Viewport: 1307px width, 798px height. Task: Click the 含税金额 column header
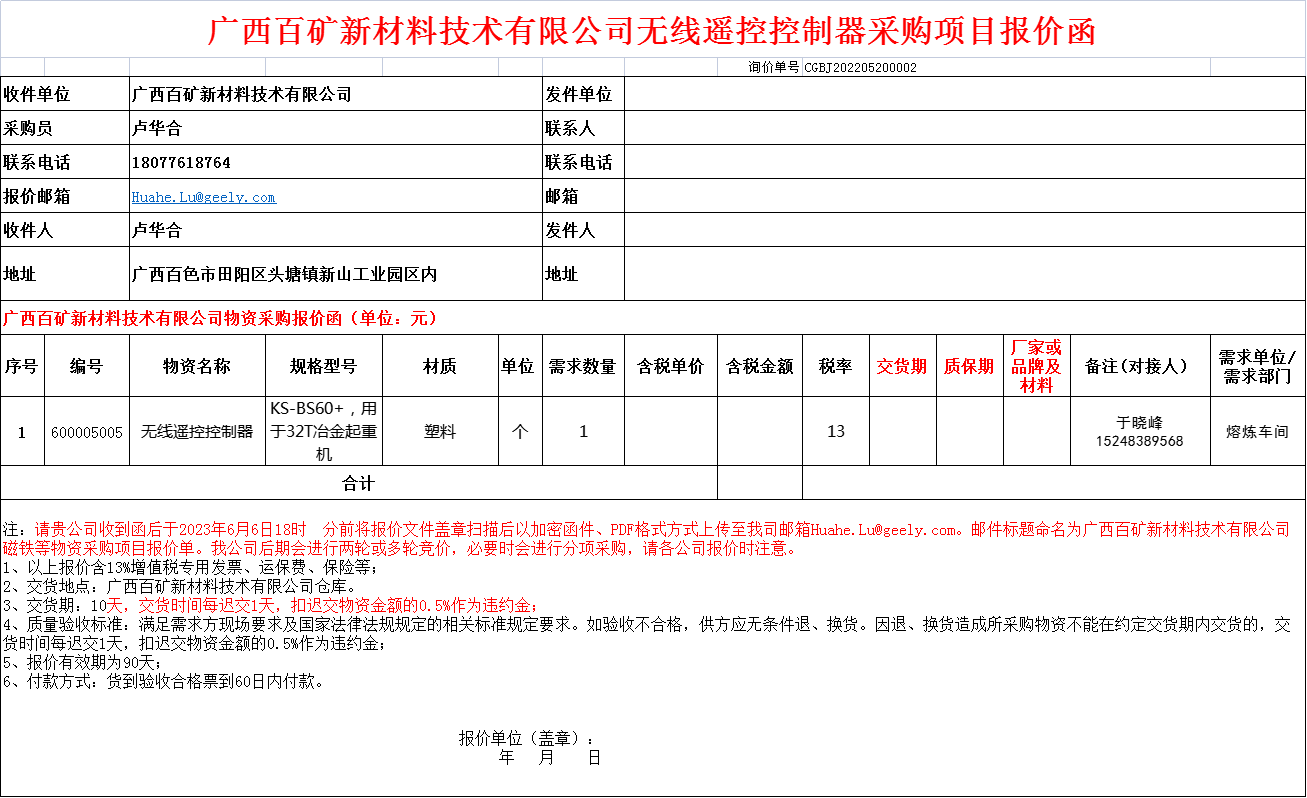[x=760, y=366]
